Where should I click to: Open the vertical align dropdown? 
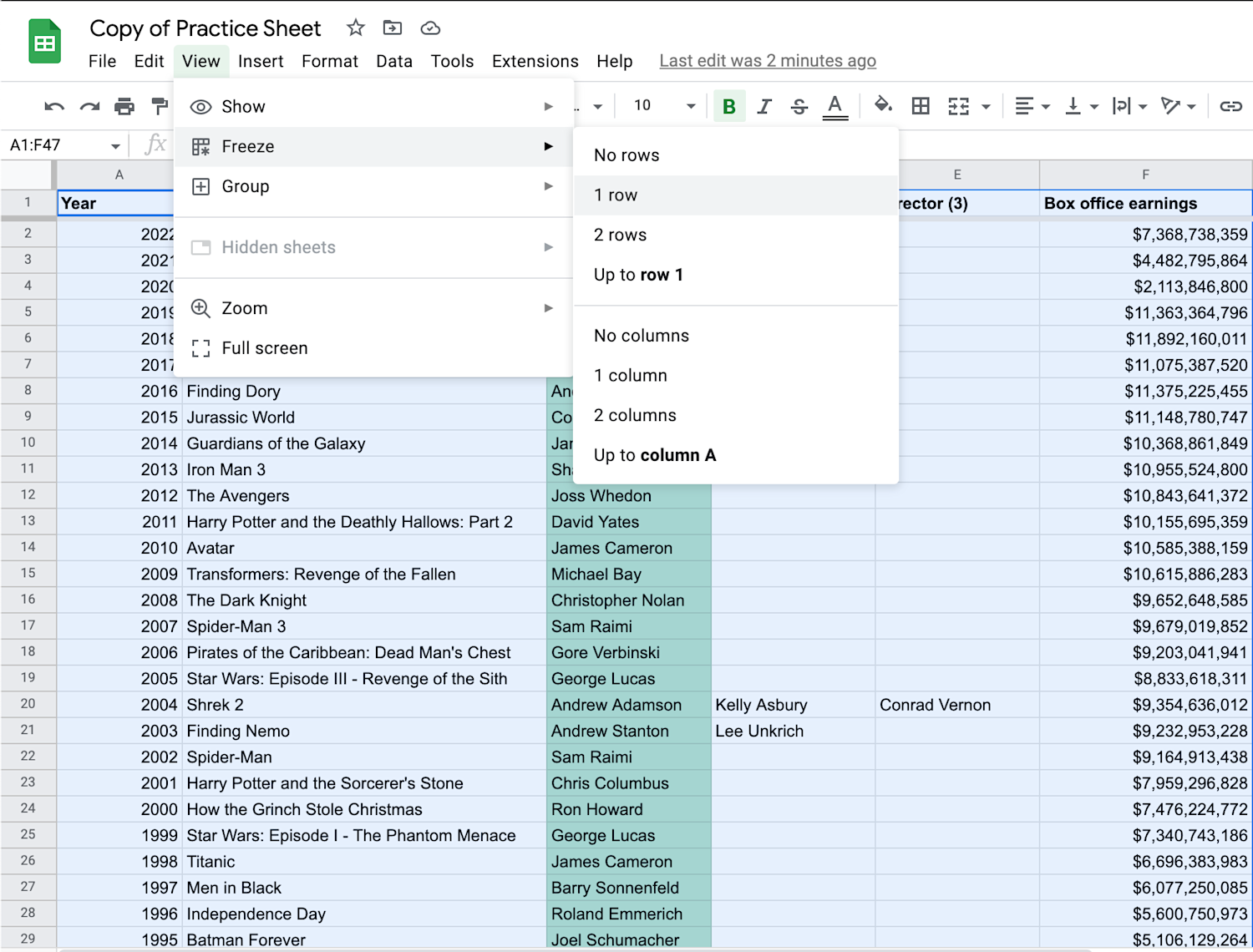1081,106
